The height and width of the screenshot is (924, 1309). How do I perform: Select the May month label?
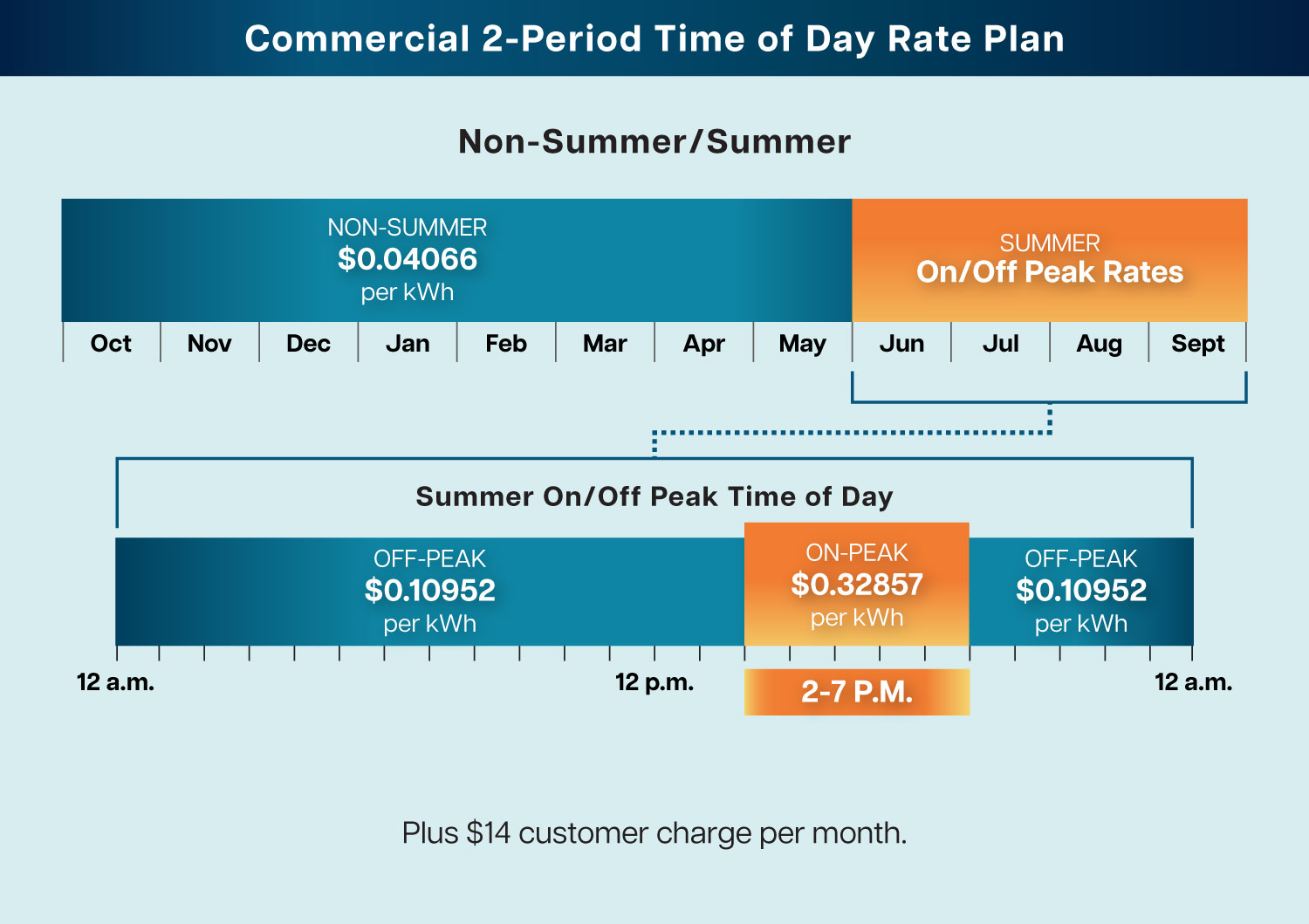(802, 344)
